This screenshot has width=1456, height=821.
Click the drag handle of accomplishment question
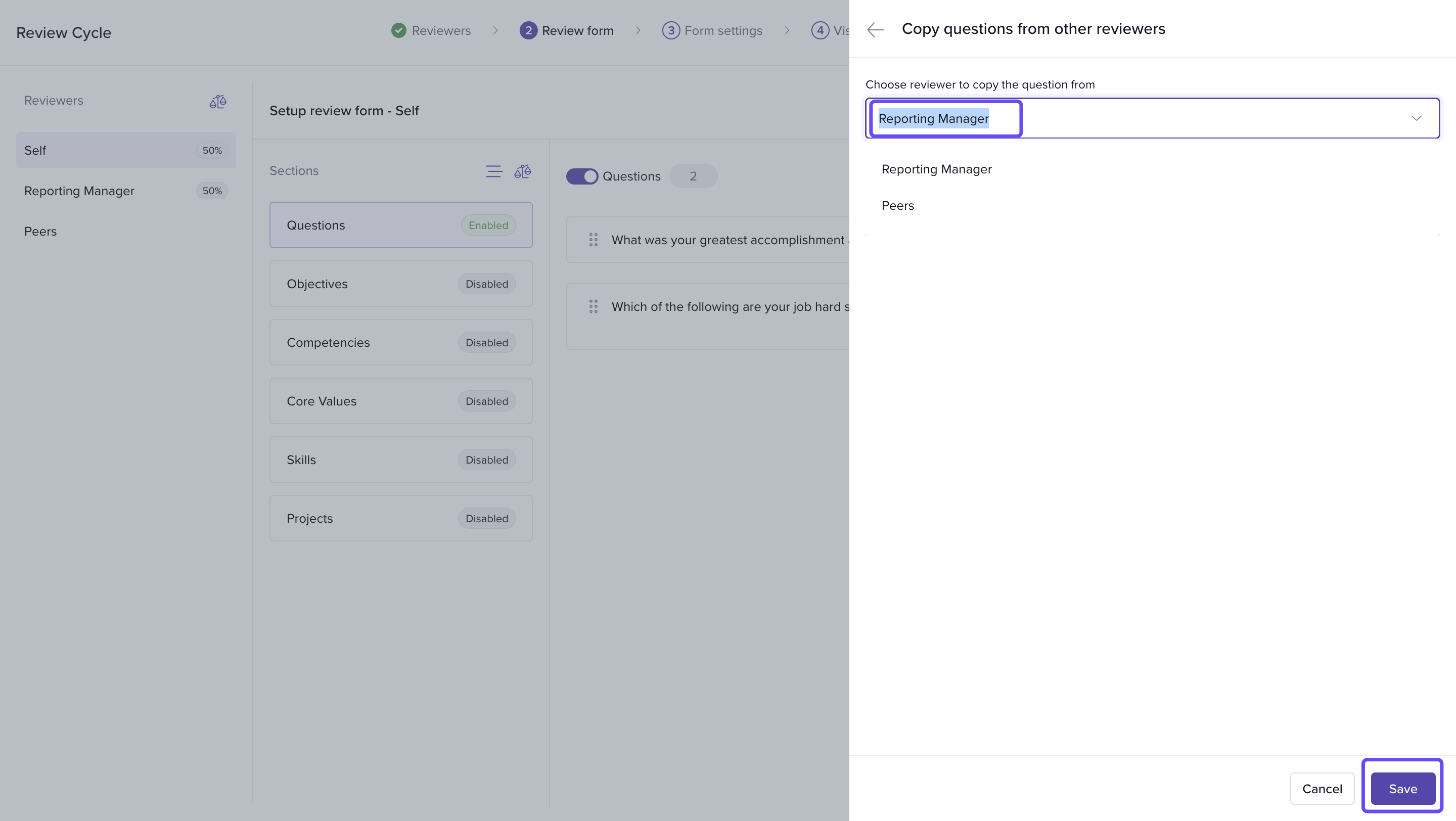[x=593, y=240]
